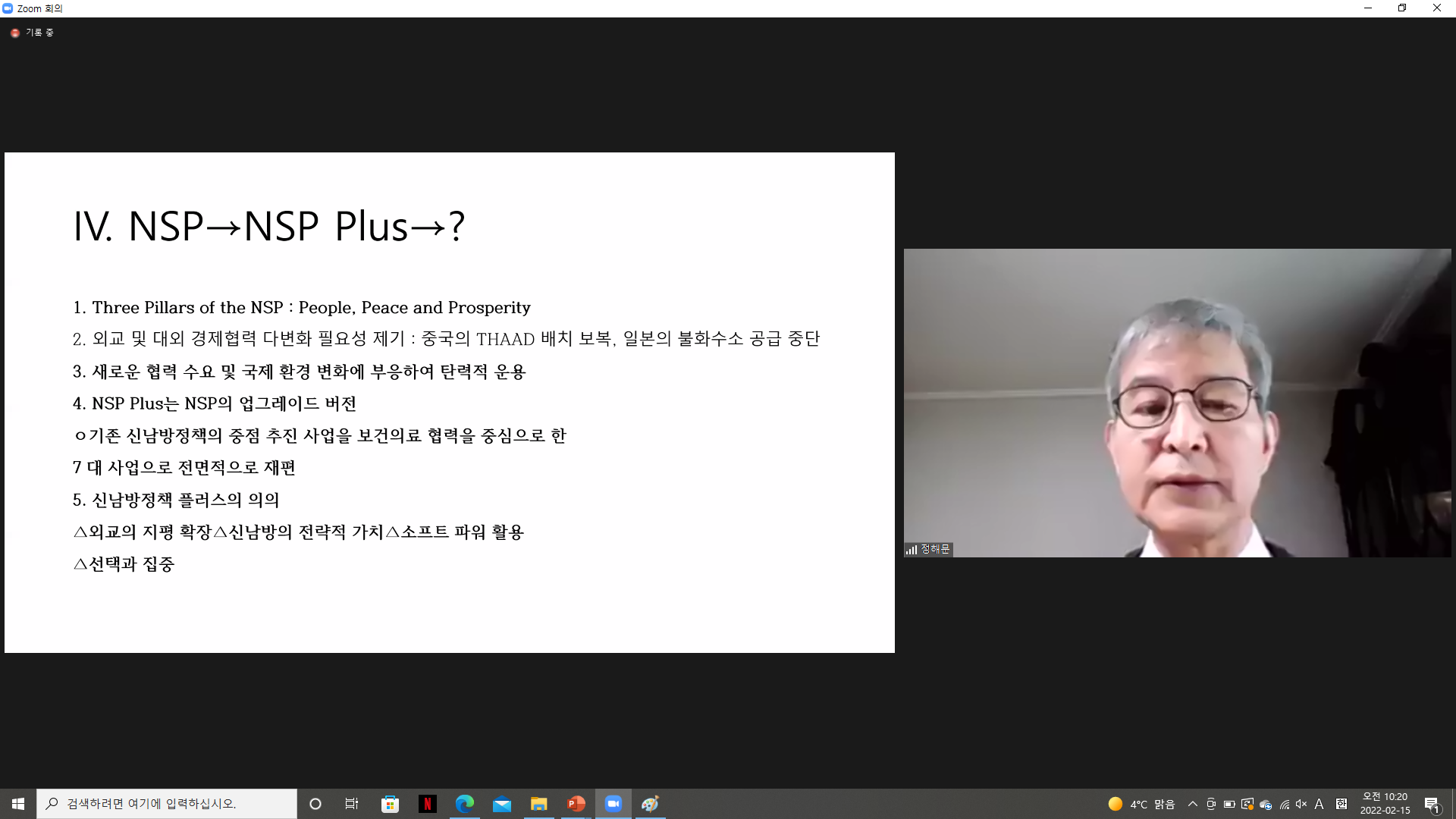Open Task View button

point(352,804)
